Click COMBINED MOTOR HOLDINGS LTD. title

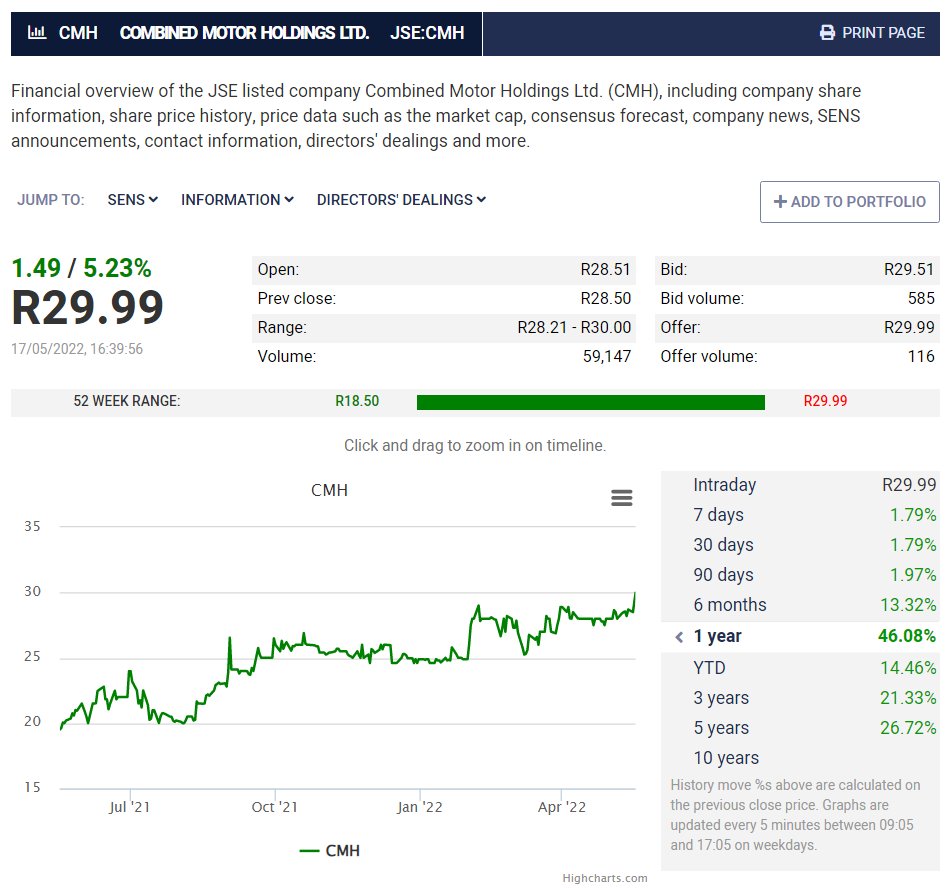point(244,33)
